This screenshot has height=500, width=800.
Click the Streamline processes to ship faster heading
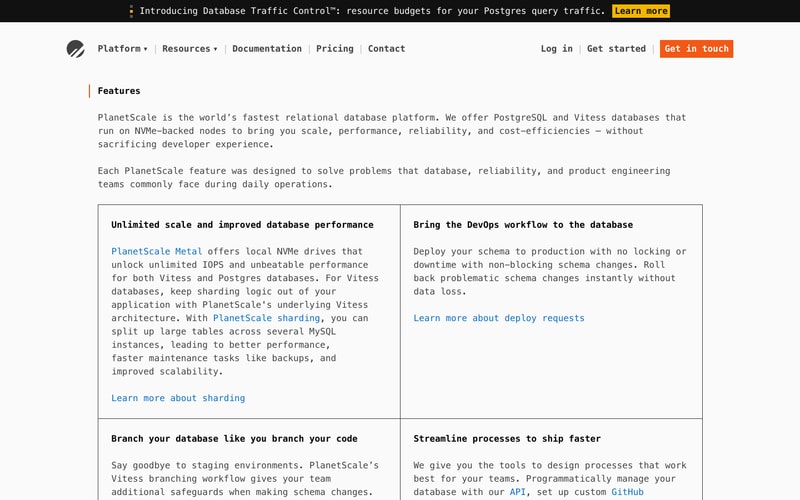pos(507,438)
